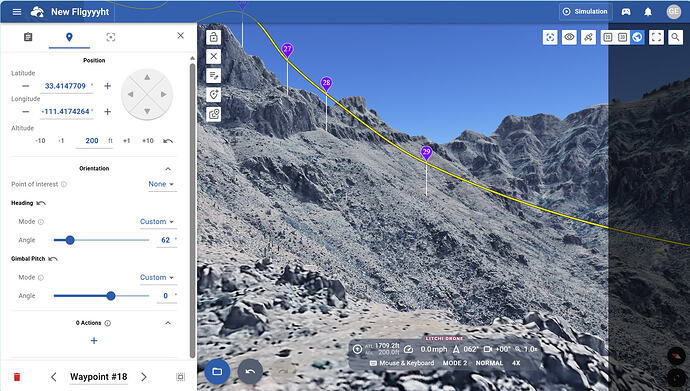Nudge waypoint north with the up arrow

(x=147, y=77)
